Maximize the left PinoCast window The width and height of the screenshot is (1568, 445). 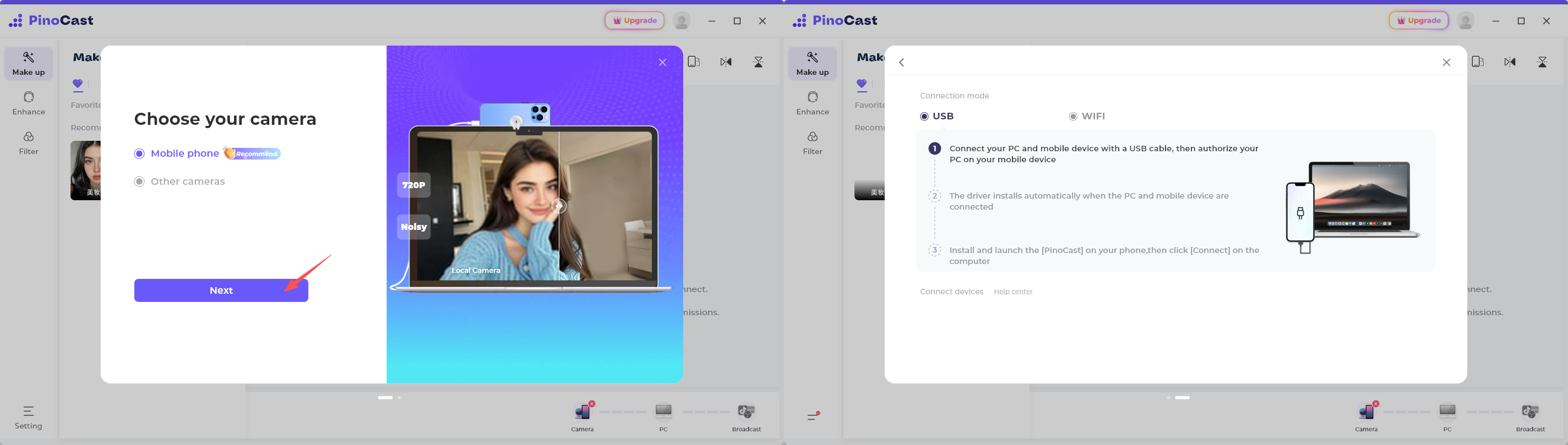pos(737,21)
